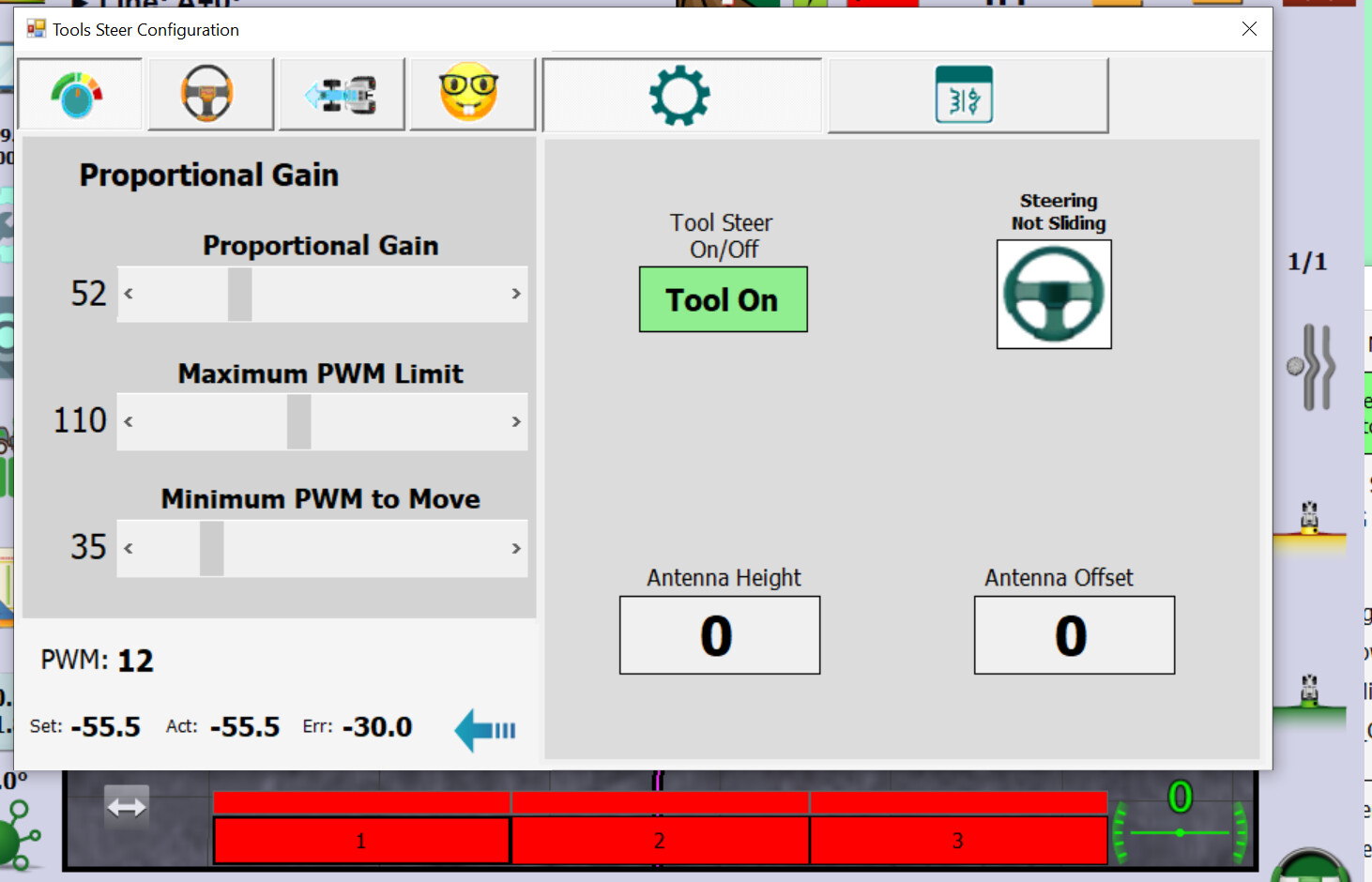Viewport: 1372px width, 882px height.
Task: Increase Maximum PWM Limit with right arrow
Action: [x=515, y=421]
